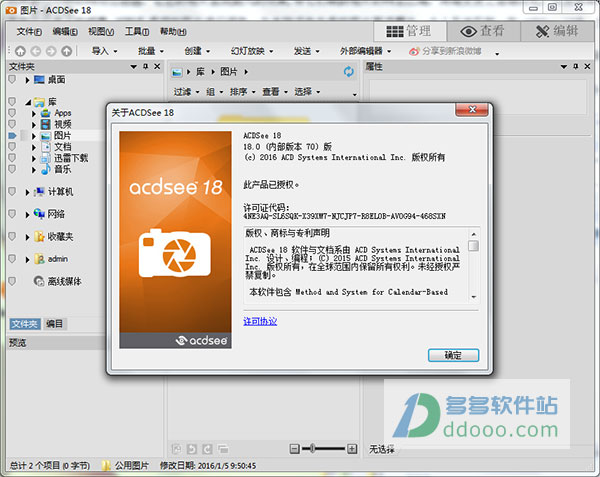This screenshot has height=477, width=600.
Task: Click the first icon in bottom toolbar
Action: pyautogui.click(x=176, y=449)
